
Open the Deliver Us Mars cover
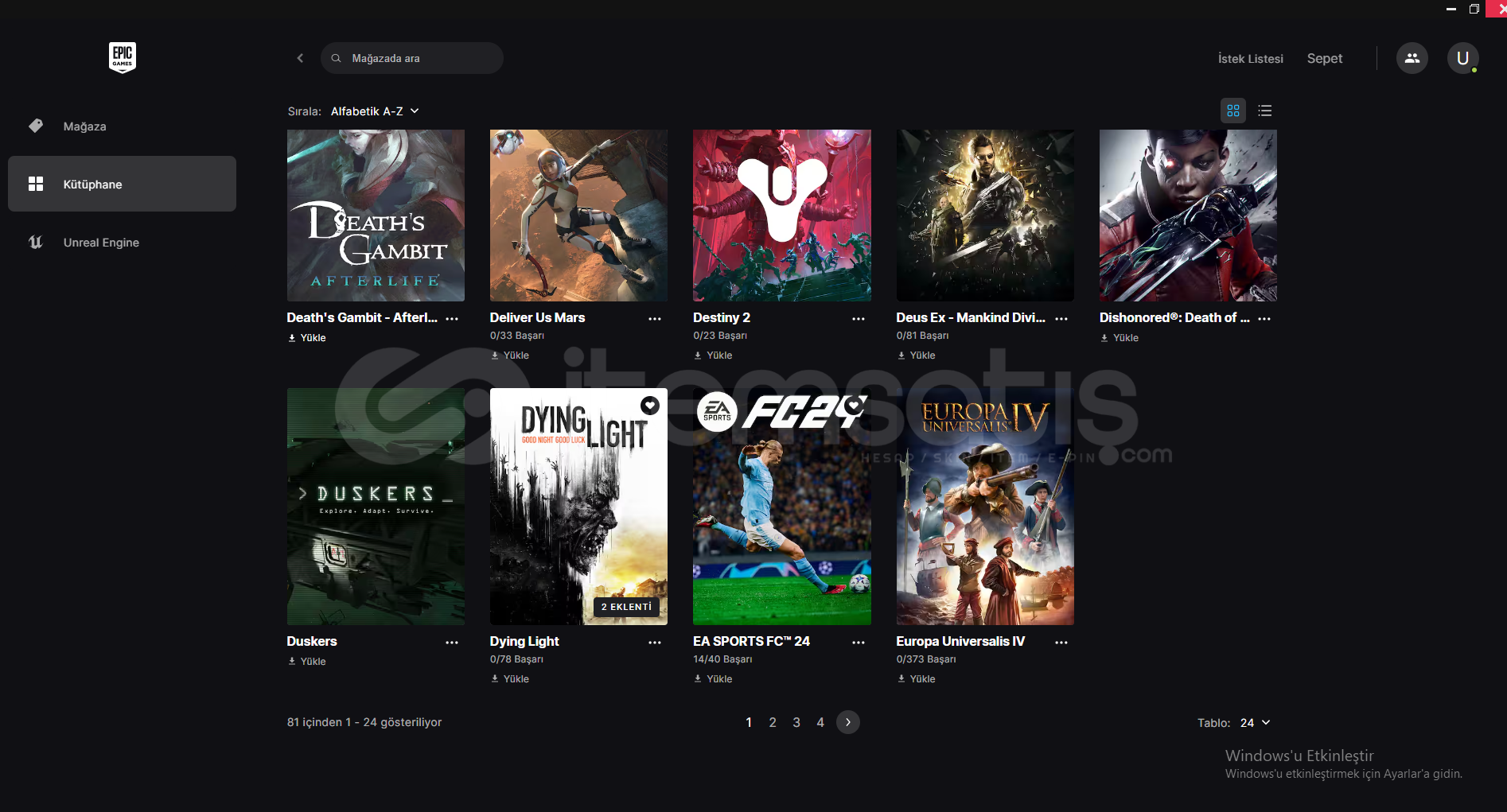(x=578, y=216)
